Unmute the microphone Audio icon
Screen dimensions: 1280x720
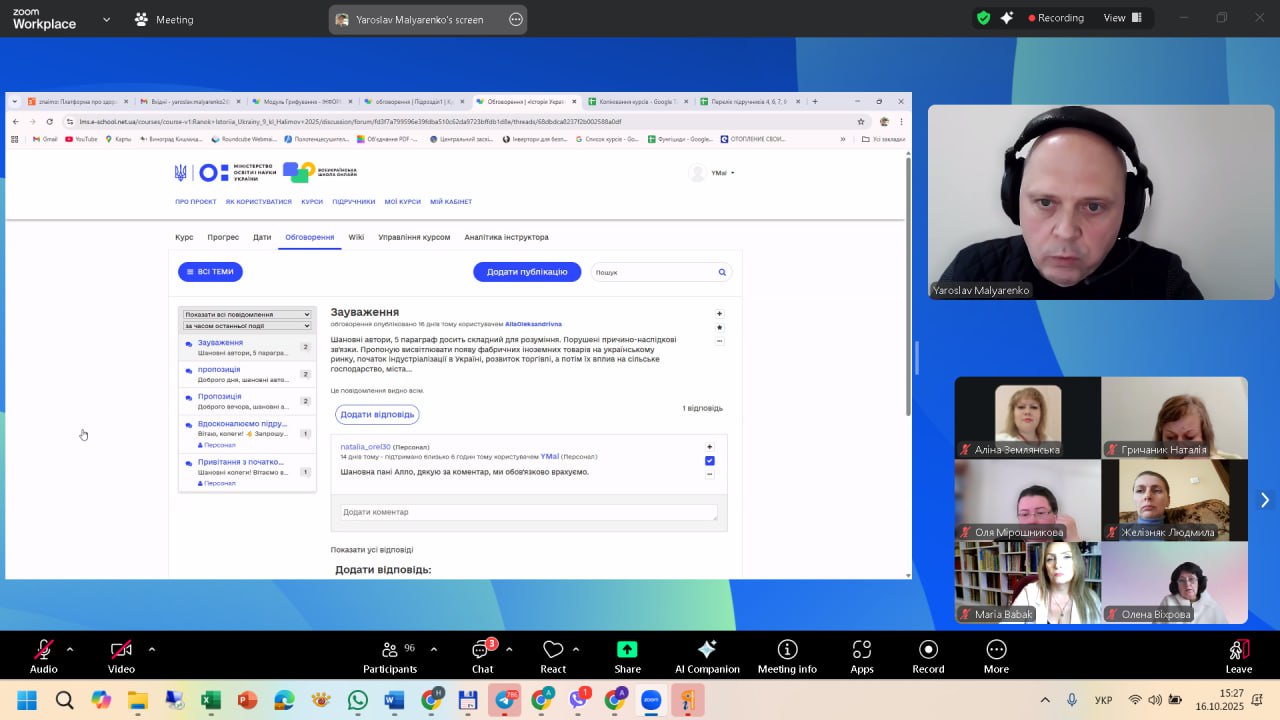click(x=43, y=650)
